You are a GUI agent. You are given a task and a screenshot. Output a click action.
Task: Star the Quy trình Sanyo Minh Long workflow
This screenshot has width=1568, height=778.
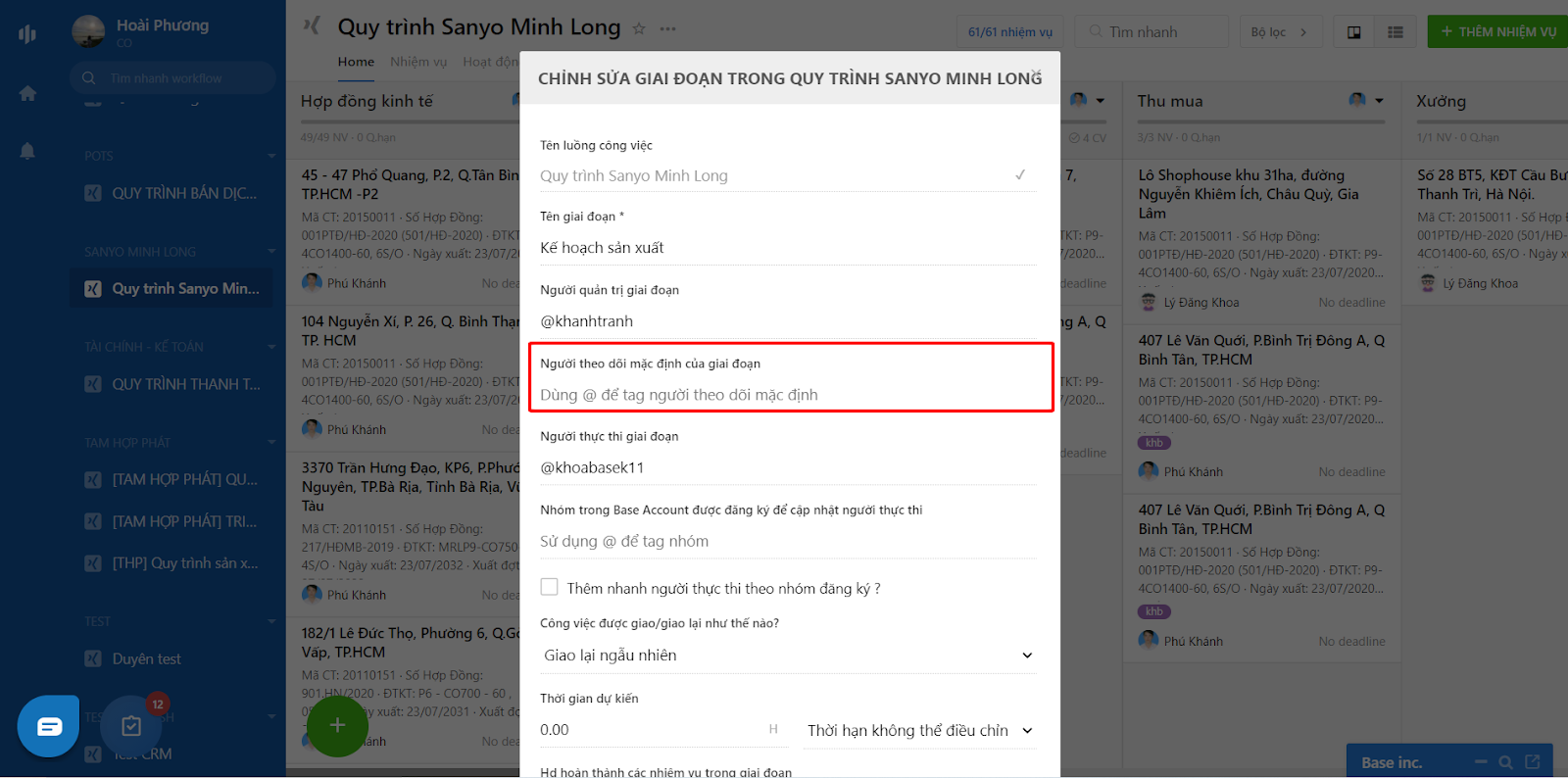click(639, 28)
